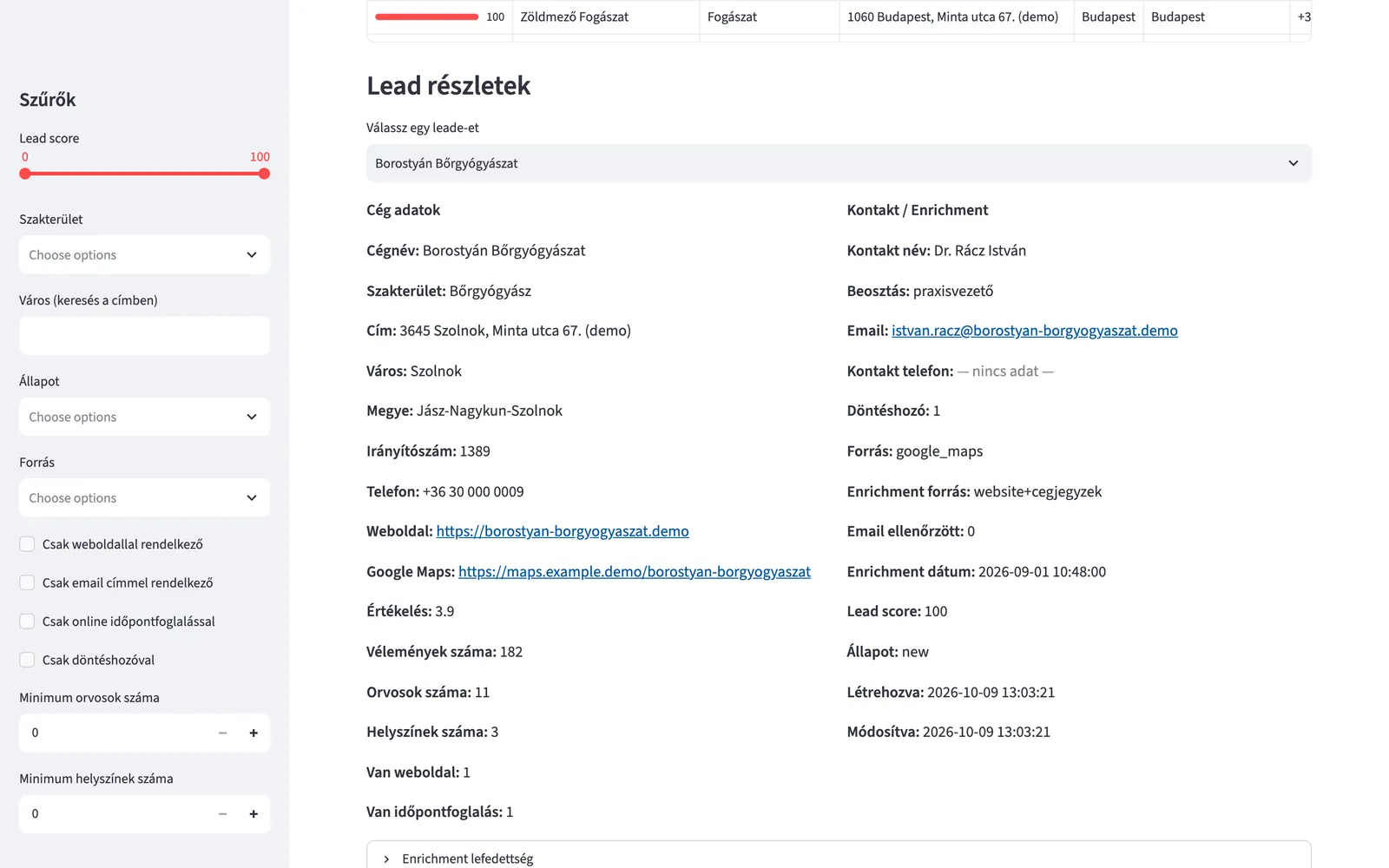Click the table cell showing +3
The width and height of the screenshot is (1389, 868).
(1301, 17)
